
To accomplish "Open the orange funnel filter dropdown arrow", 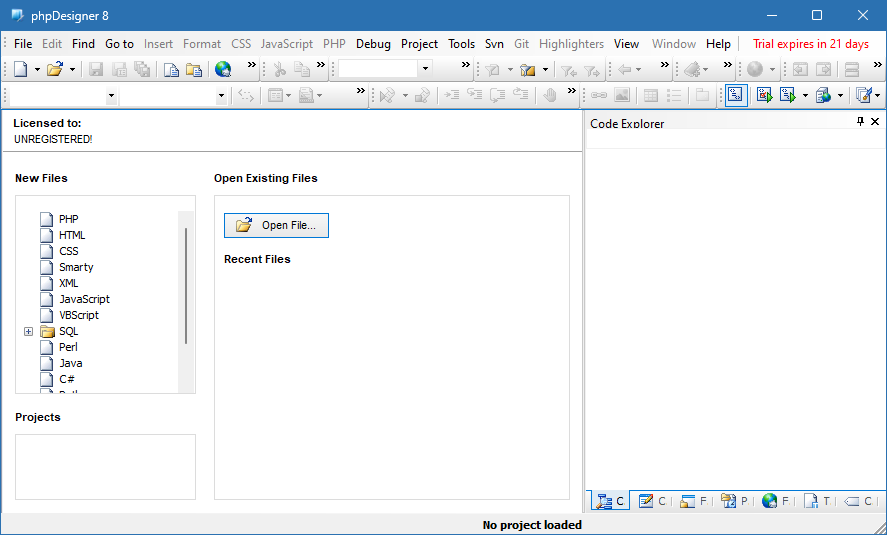I will [545, 70].
